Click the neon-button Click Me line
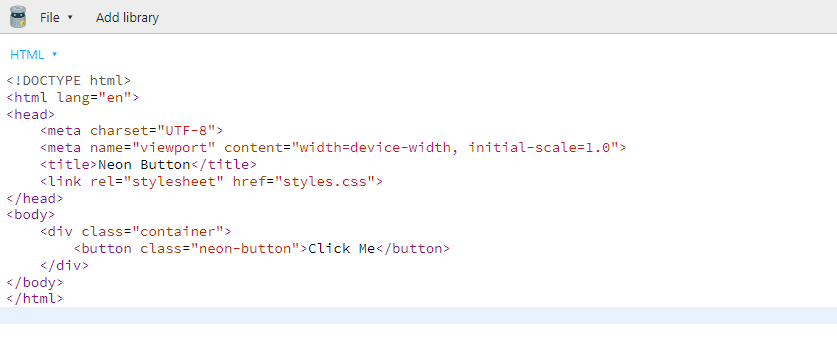This screenshot has width=837, height=361. [x=262, y=248]
